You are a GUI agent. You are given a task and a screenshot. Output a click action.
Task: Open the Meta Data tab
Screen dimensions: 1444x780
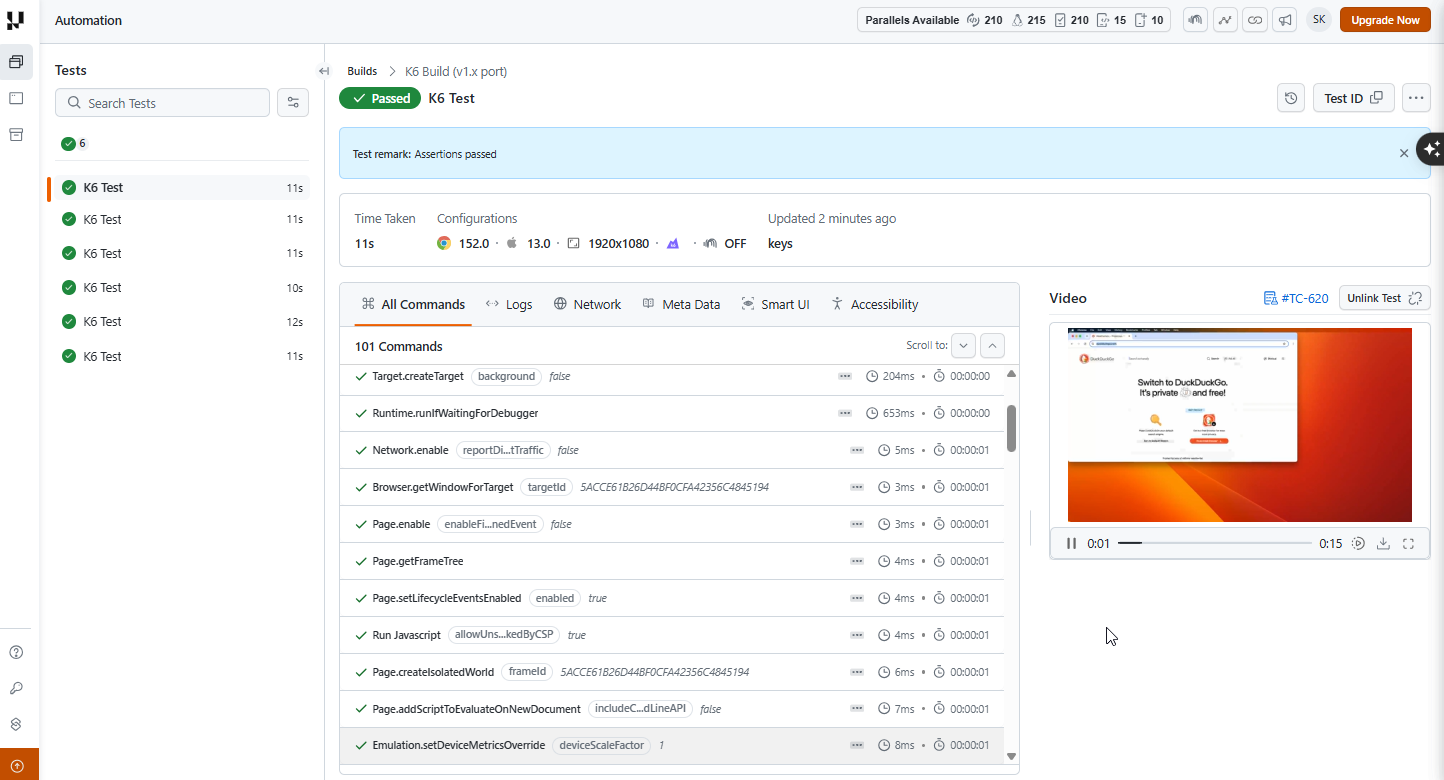pyautogui.click(x=681, y=304)
